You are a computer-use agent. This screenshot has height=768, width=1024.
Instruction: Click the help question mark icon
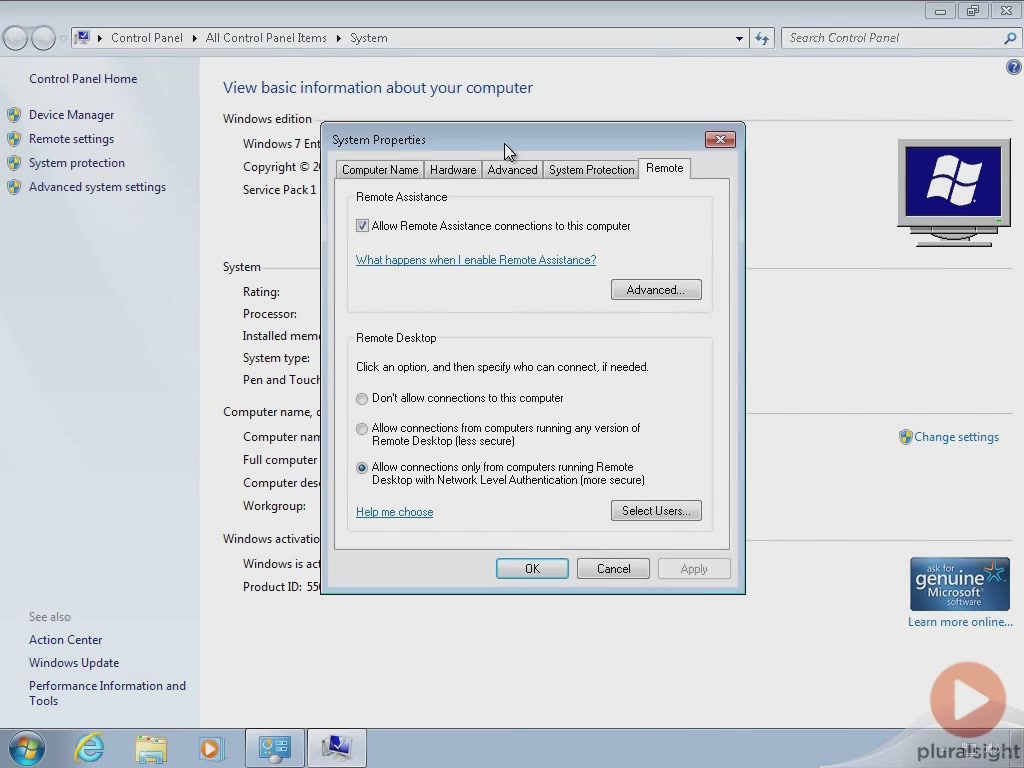point(1014,67)
